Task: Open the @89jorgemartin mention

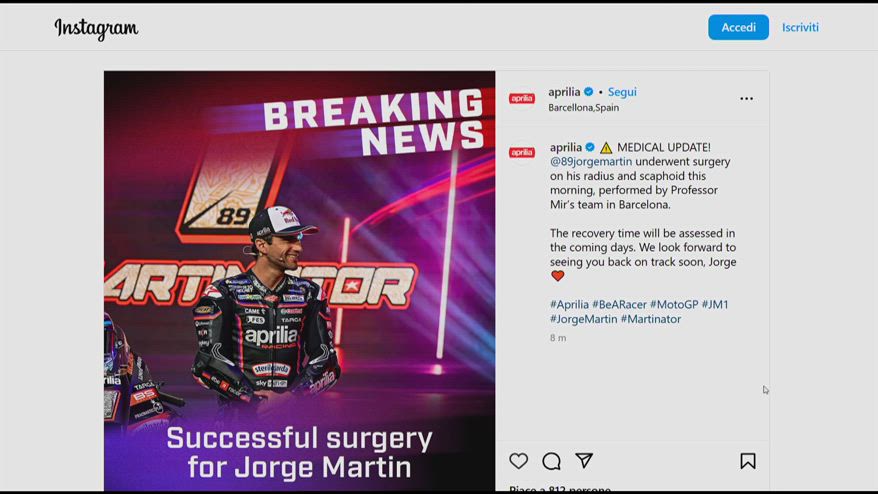Action: [591, 161]
